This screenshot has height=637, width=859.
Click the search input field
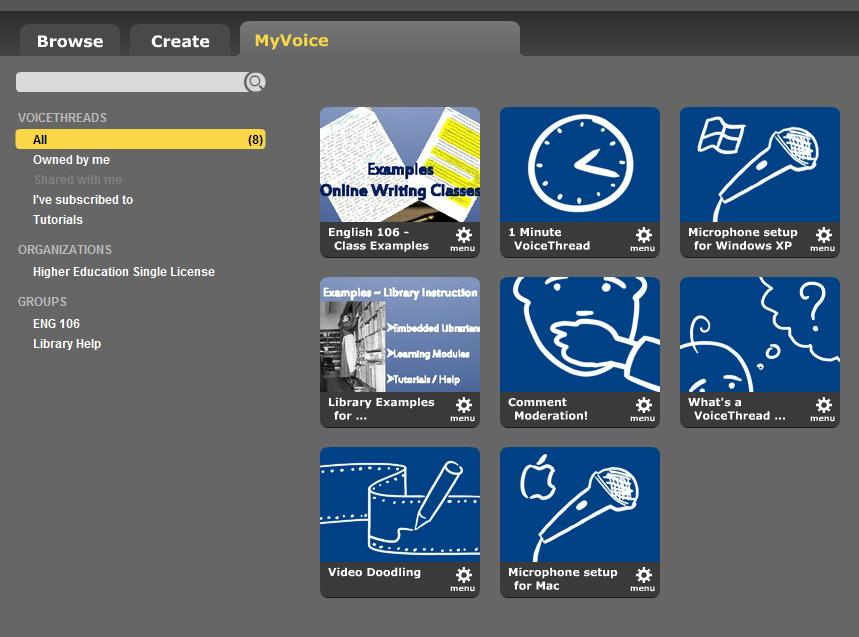pyautogui.click(x=130, y=82)
